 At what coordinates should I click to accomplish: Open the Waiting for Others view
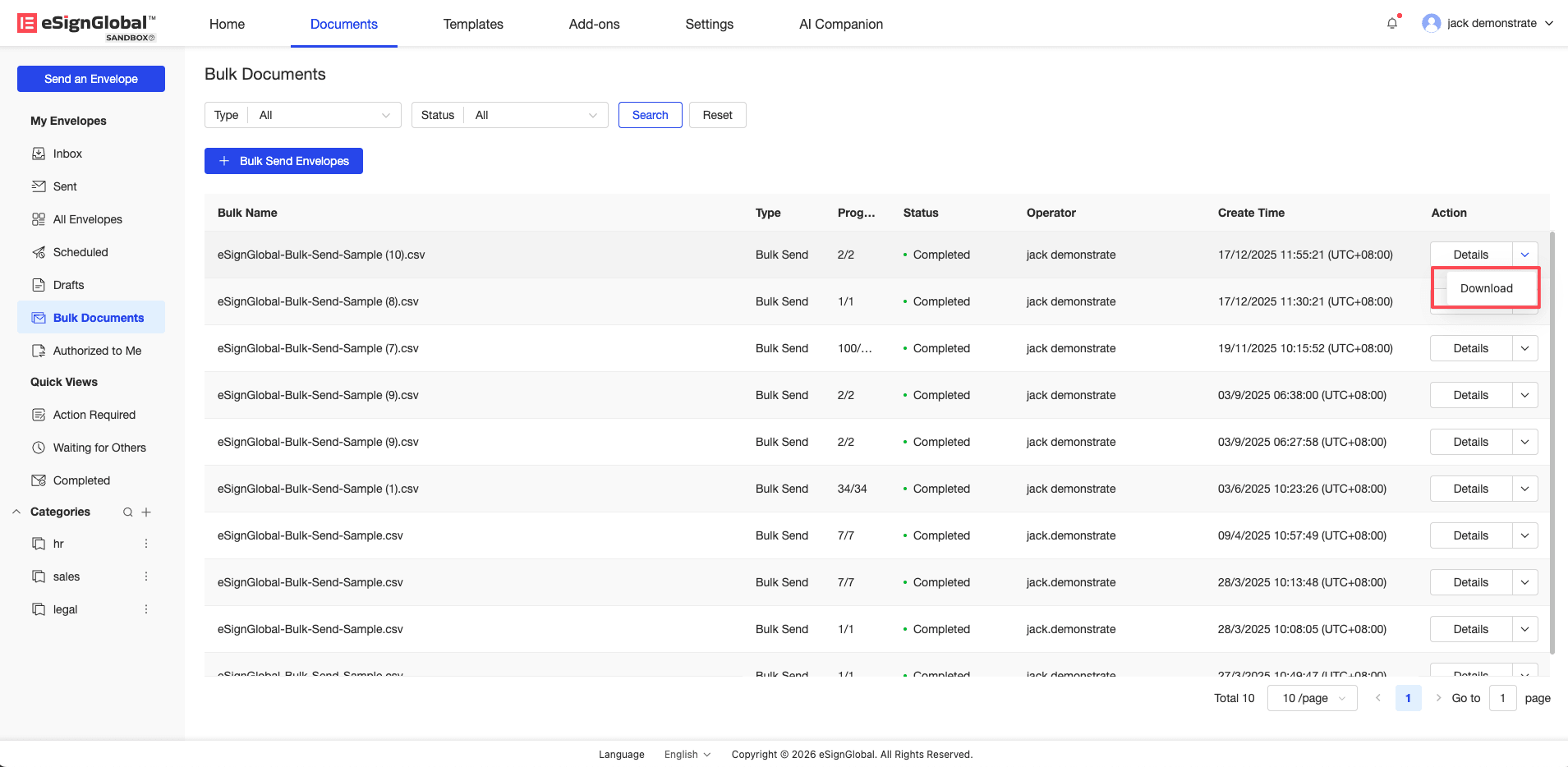(x=99, y=448)
